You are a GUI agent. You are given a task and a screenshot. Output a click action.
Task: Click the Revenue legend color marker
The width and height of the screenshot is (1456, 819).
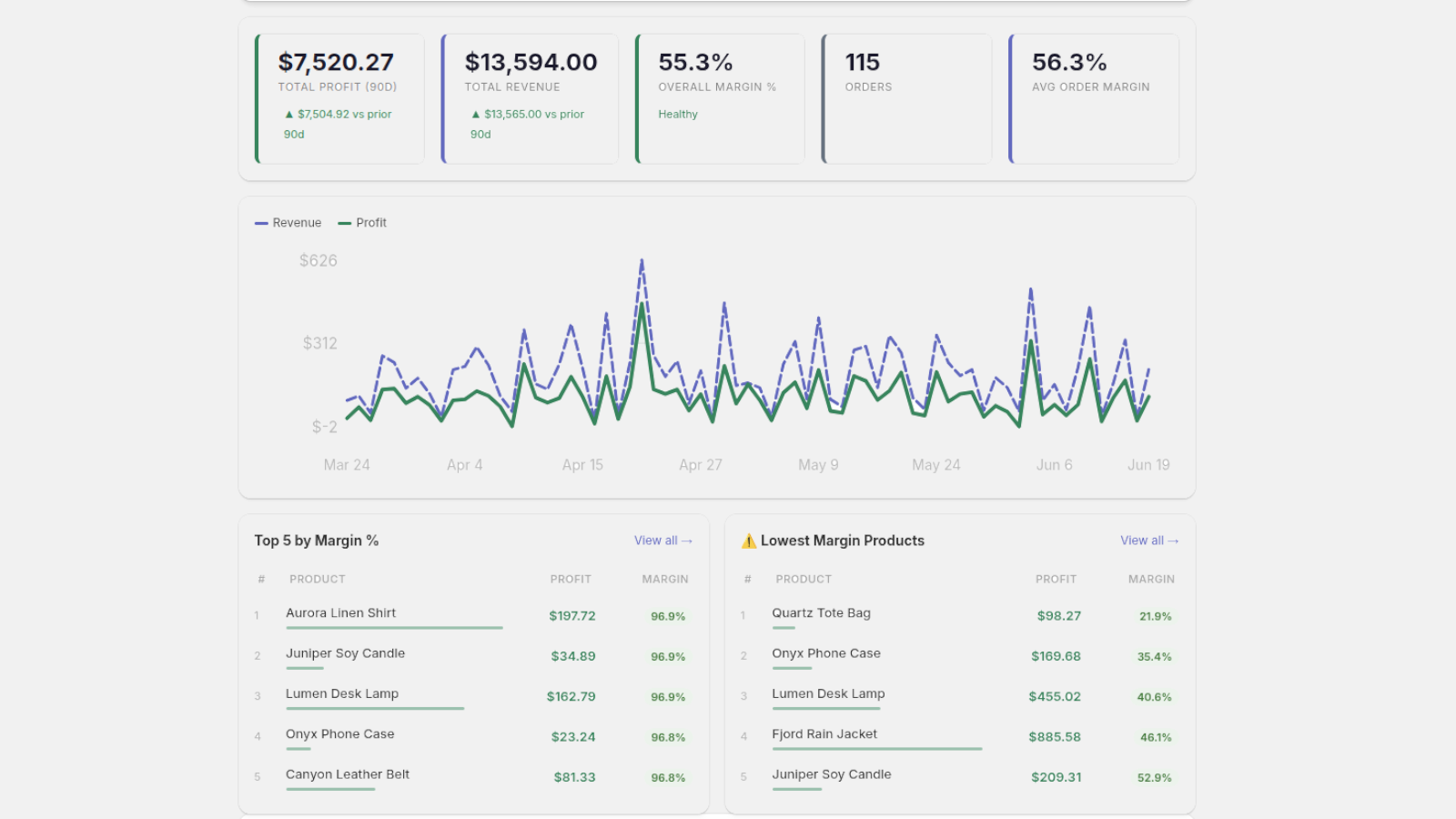[261, 223]
